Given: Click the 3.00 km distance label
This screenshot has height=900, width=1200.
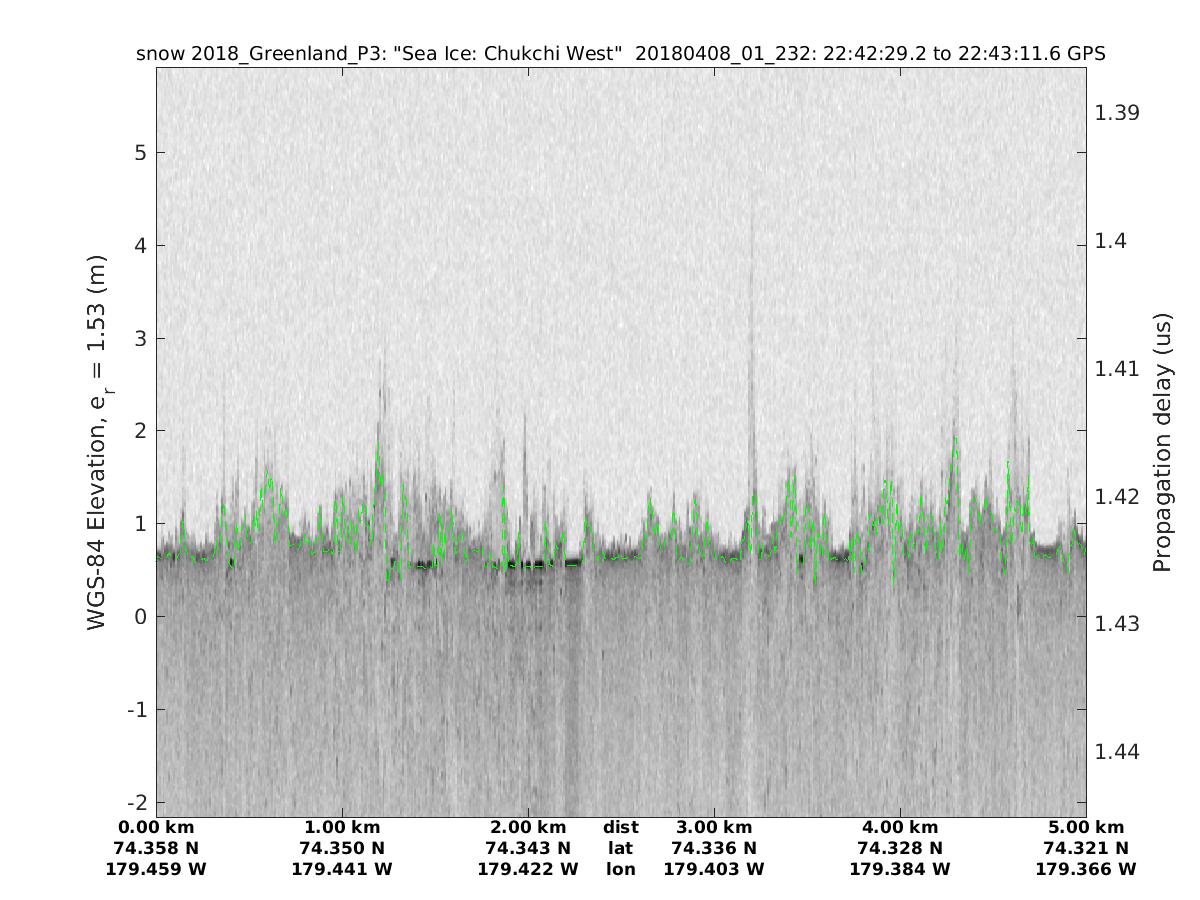Looking at the screenshot, I should (714, 827).
